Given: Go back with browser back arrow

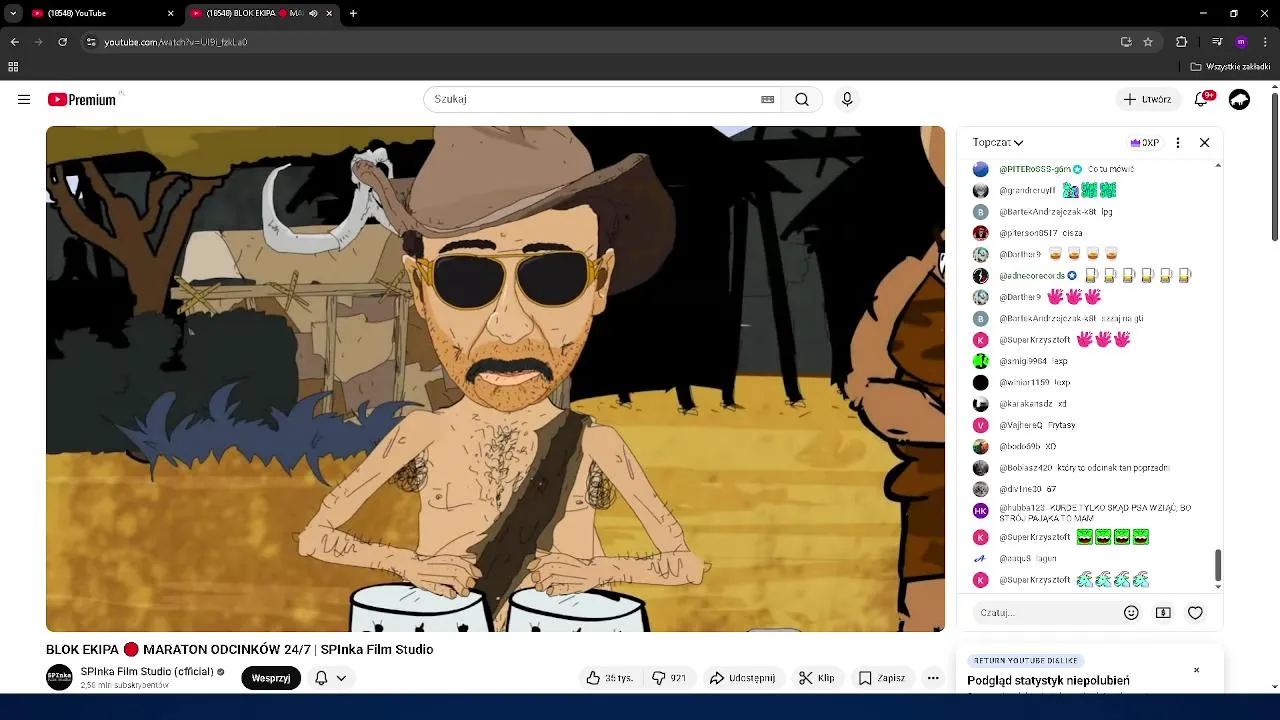Looking at the screenshot, I should (x=14, y=42).
